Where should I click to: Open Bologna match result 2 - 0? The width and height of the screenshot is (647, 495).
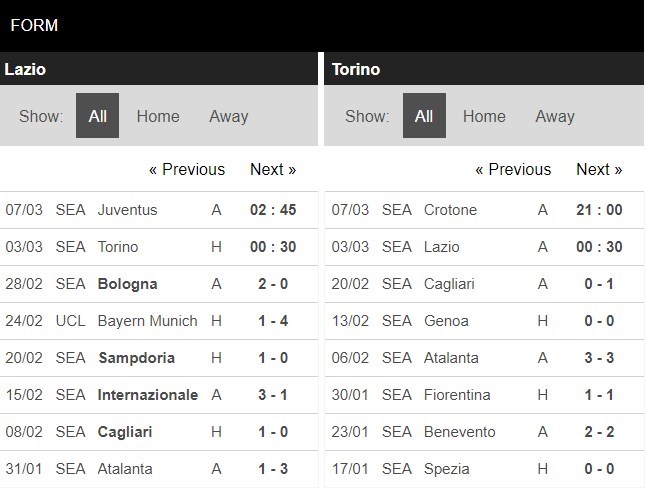(273, 284)
